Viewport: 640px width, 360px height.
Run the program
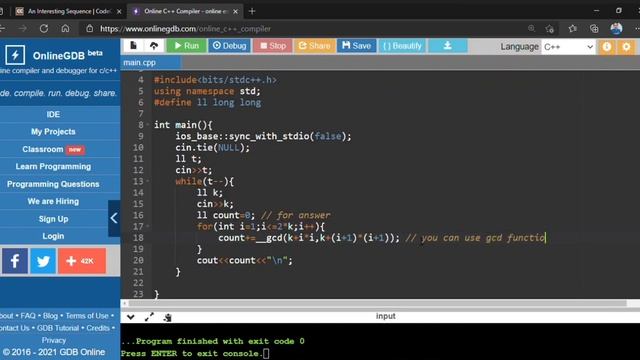(x=187, y=46)
